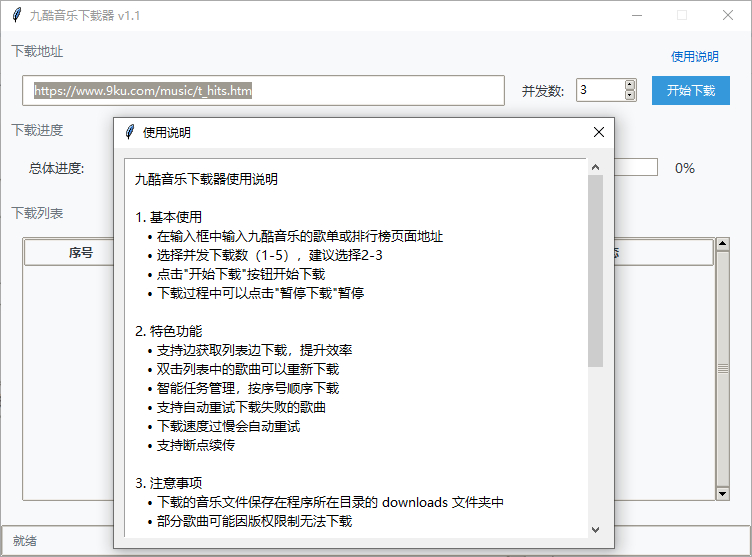Image resolution: width=752 pixels, height=557 pixels.
Task: Click the help dialog scrollbar down arrow
Action: click(596, 529)
